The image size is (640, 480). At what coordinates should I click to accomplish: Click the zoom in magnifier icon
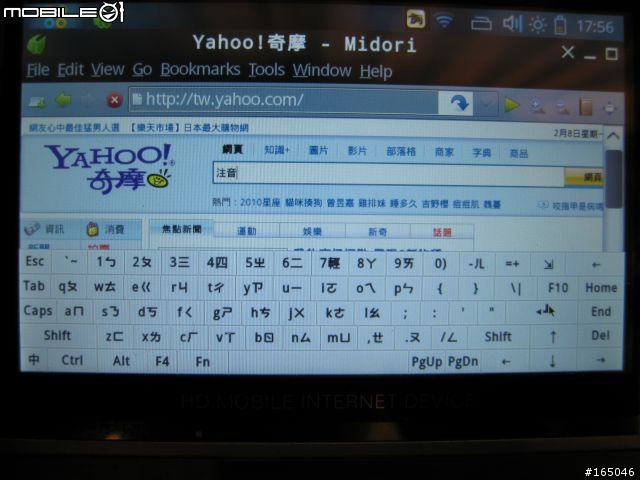click(538, 107)
